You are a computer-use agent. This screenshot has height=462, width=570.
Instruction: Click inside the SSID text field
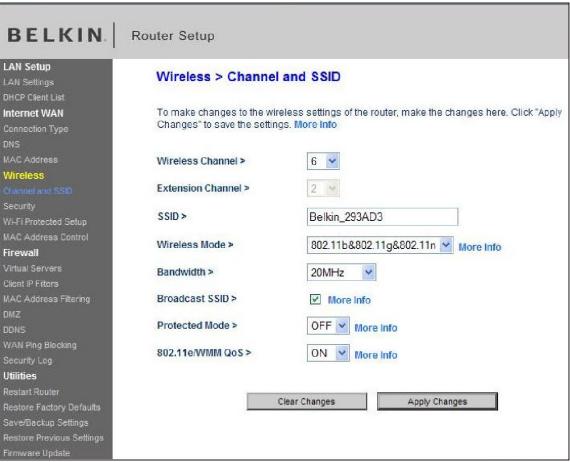(x=382, y=217)
